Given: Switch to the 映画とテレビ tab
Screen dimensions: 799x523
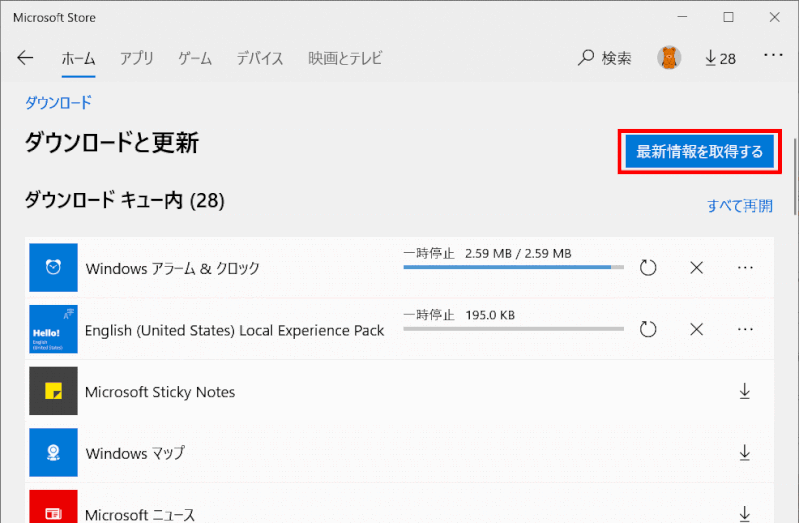Looking at the screenshot, I should 345,59.
